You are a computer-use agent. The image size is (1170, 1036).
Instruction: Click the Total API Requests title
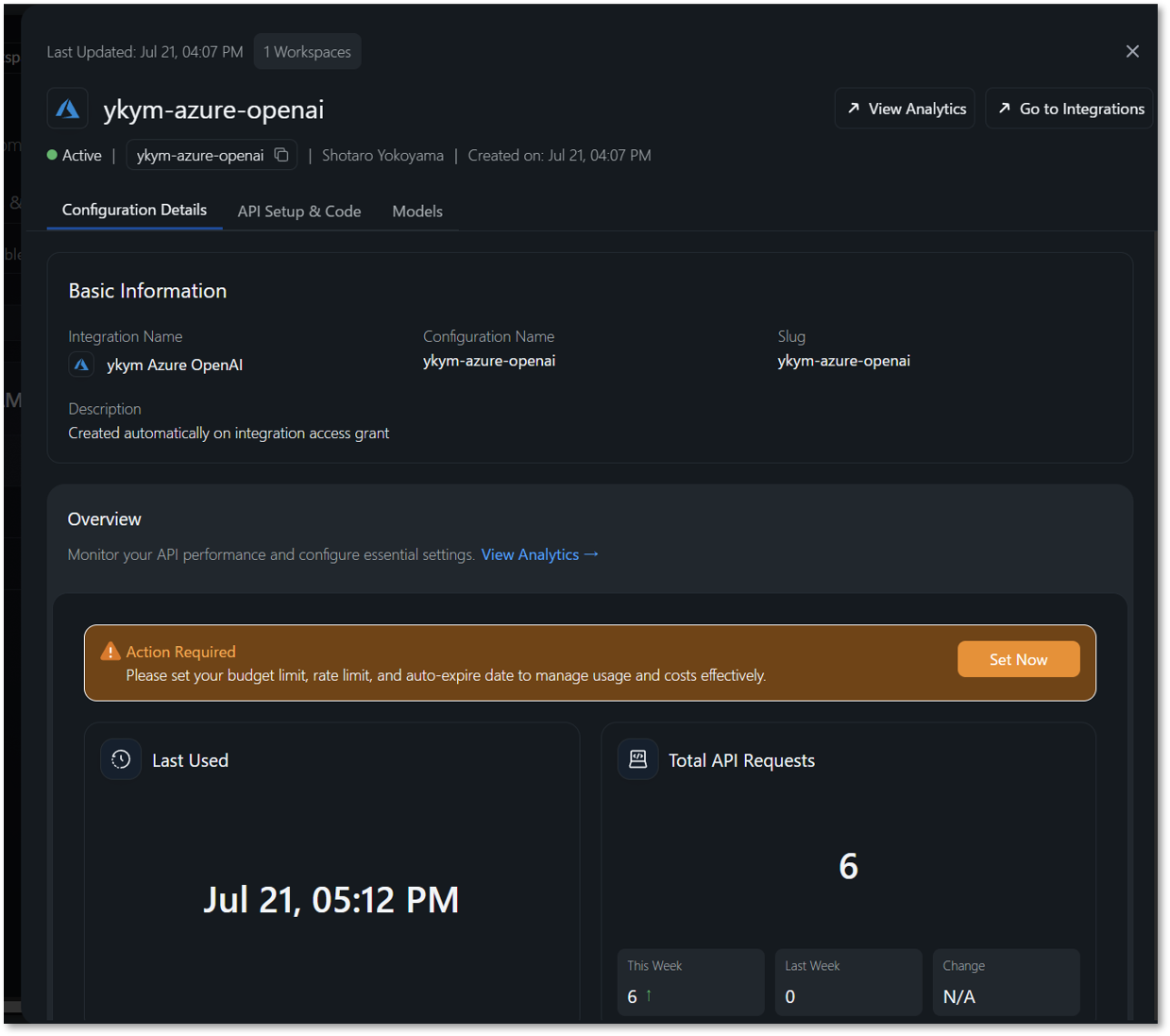point(741,760)
